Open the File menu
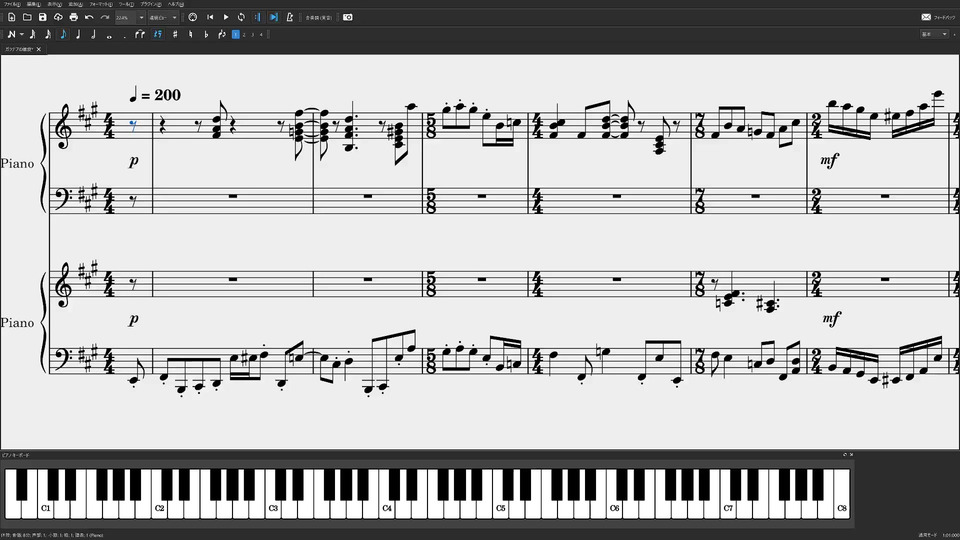 pos(11,4)
